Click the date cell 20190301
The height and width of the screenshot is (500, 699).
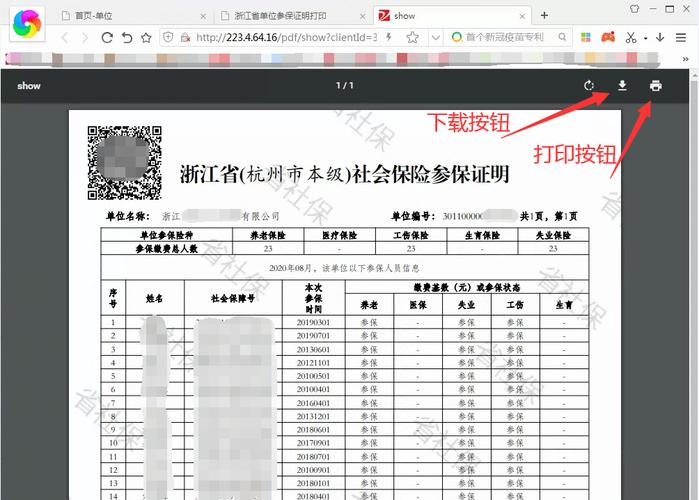point(313,322)
